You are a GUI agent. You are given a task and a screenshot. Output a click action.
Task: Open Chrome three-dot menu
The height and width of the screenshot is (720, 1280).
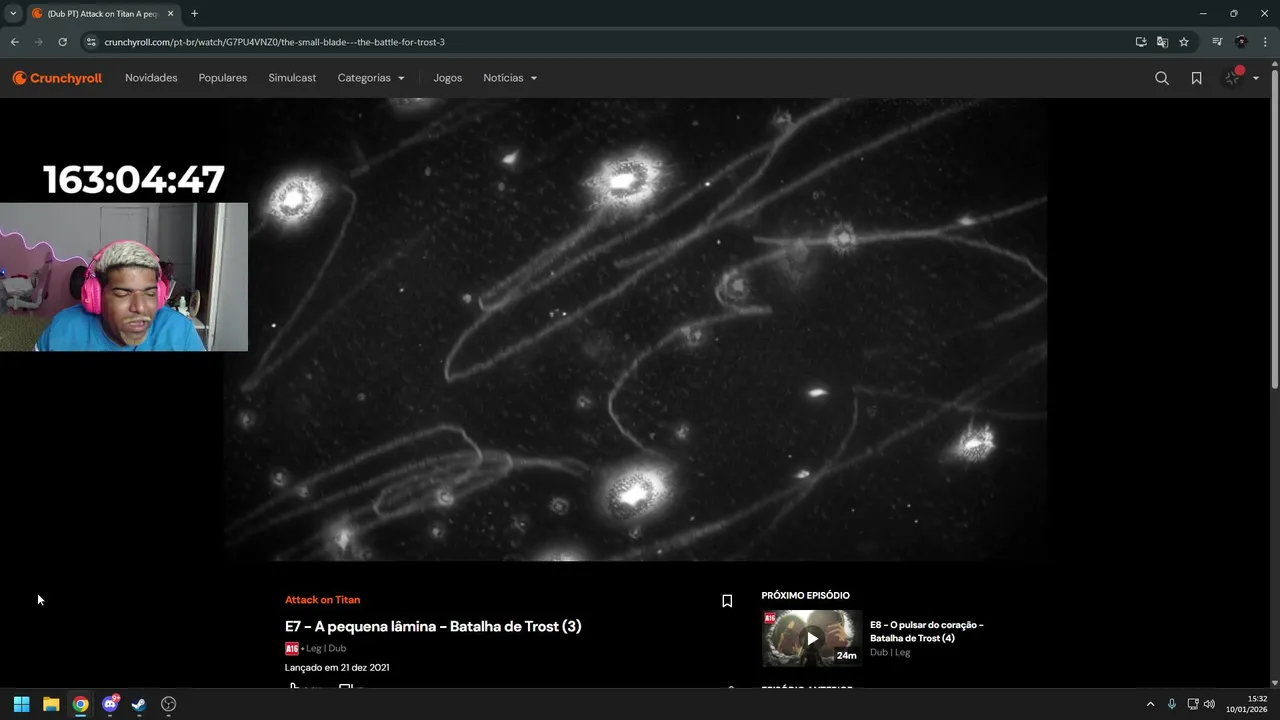tap(1266, 42)
